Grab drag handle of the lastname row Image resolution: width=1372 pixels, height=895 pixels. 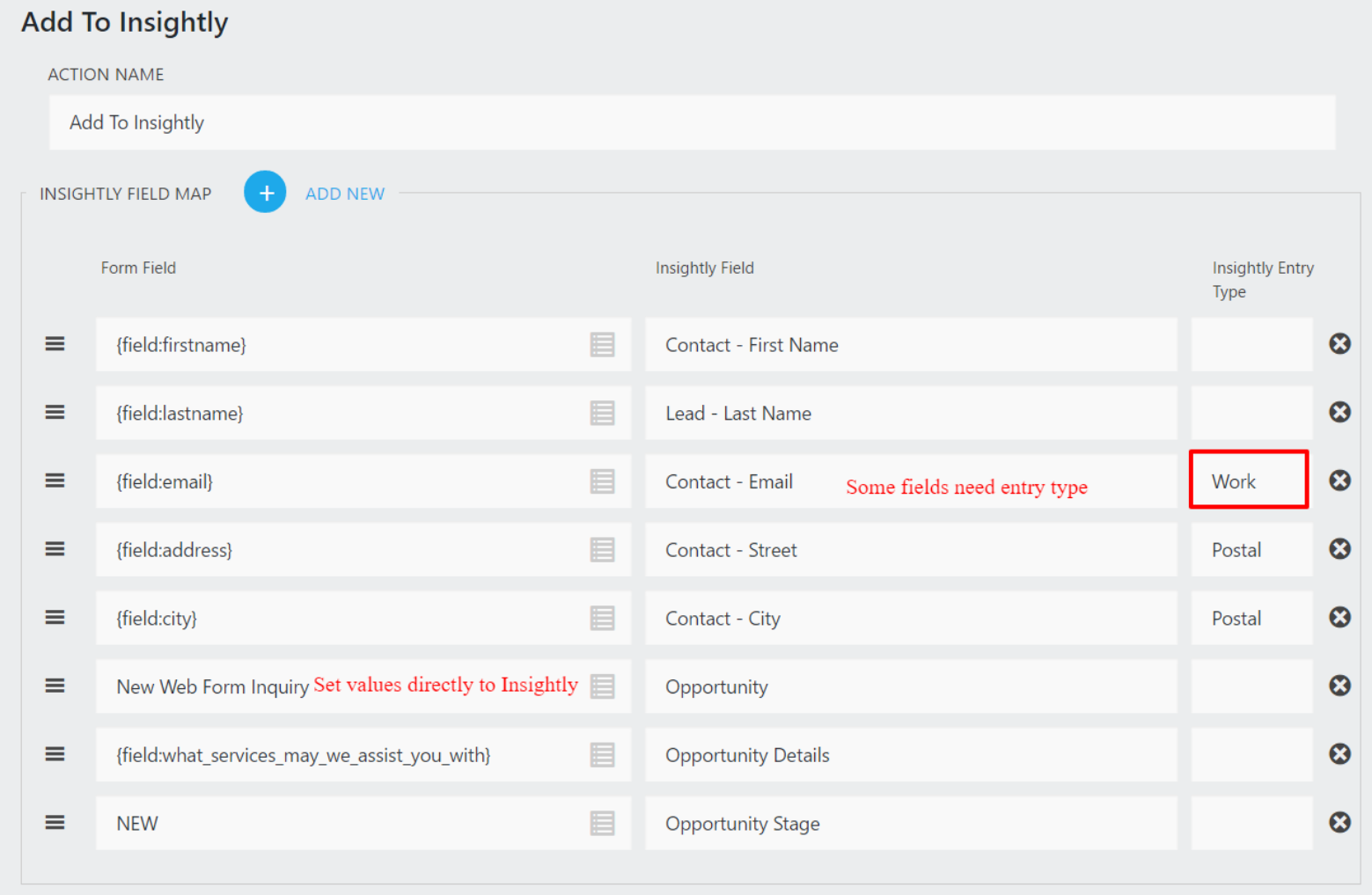pos(55,413)
